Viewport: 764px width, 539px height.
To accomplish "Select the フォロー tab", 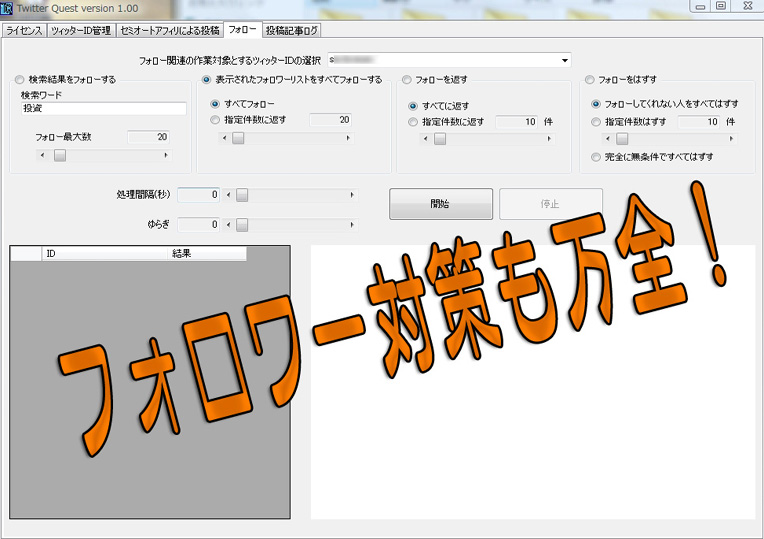I will tap(242, 30).
